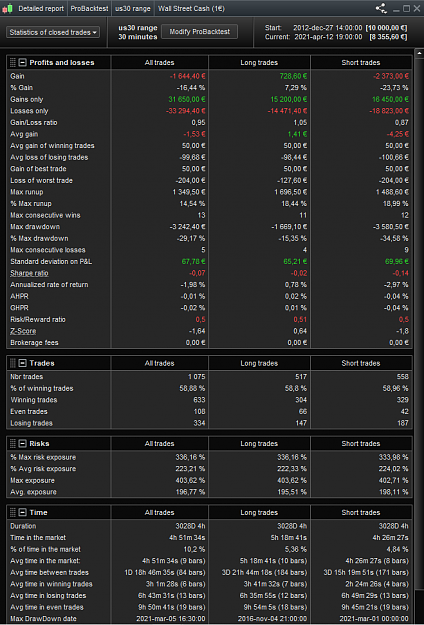Image resolution: width=424 pixels, height=625 pixels.
Task: Select the ProBacktest title tab
Action: point(89,8)
